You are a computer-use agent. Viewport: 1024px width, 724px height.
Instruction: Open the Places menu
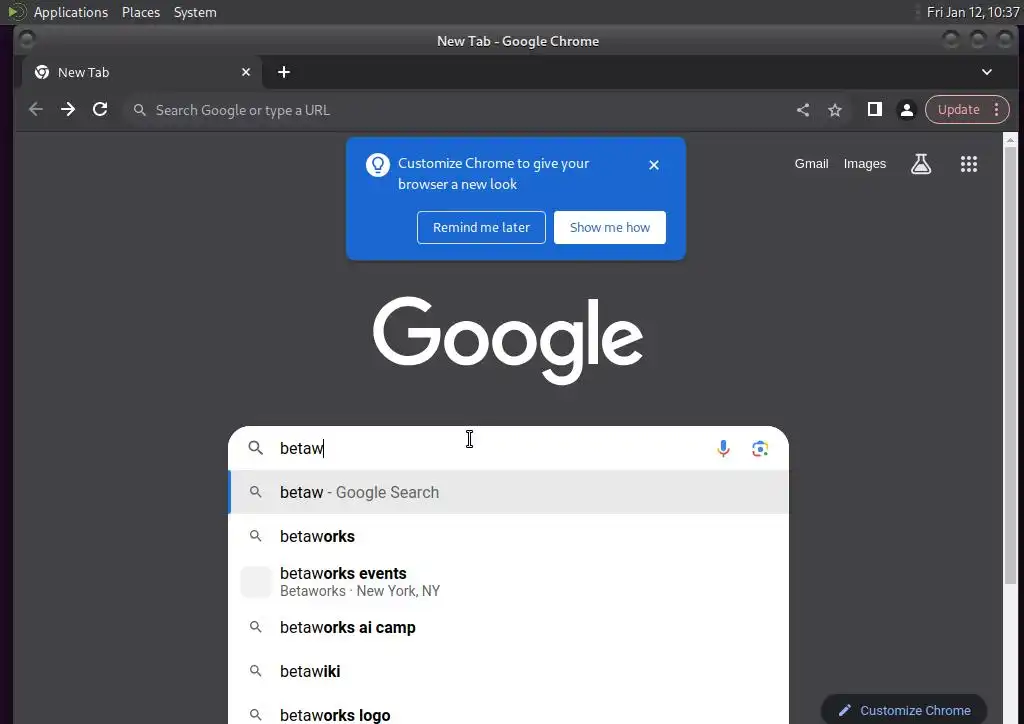click(141, 12)
